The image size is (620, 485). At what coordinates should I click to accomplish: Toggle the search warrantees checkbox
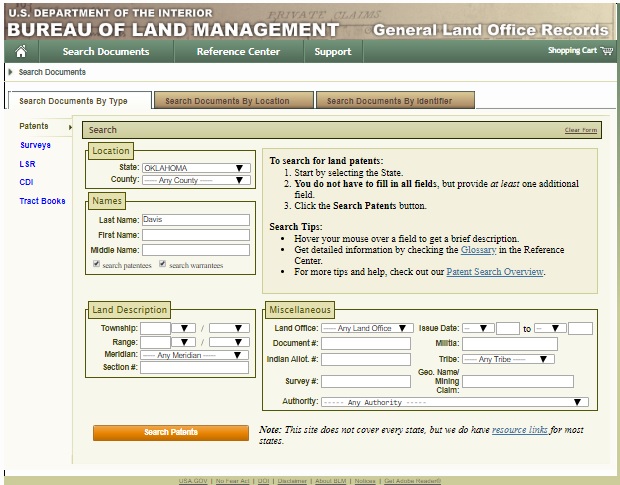(x=162, y=264)
